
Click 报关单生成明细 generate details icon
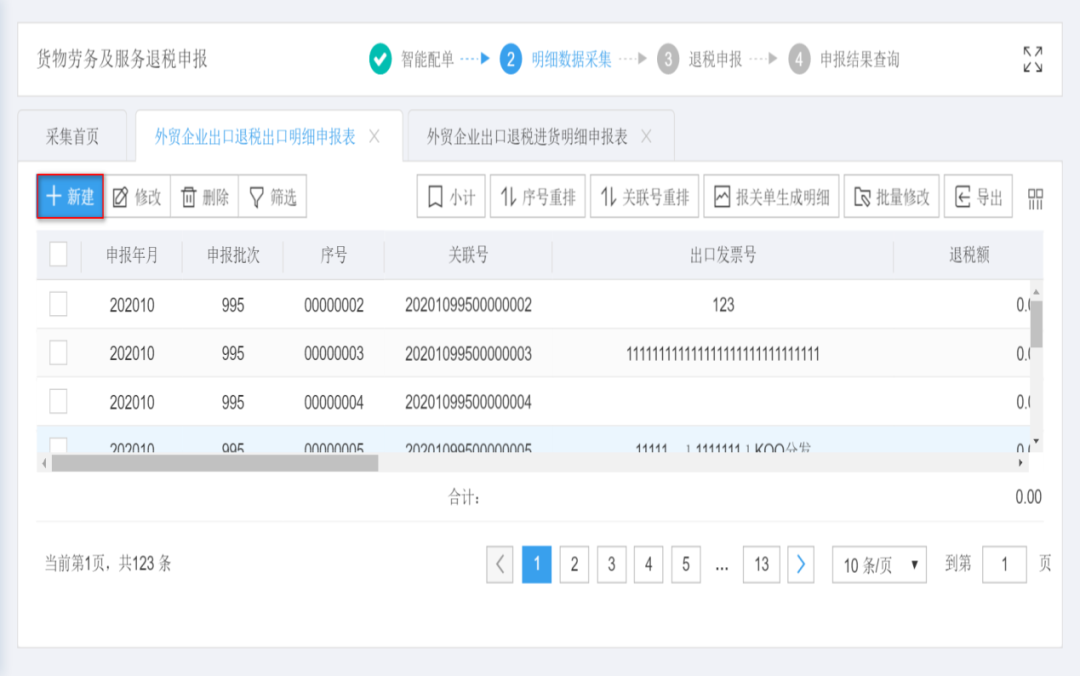coord(723,196)
